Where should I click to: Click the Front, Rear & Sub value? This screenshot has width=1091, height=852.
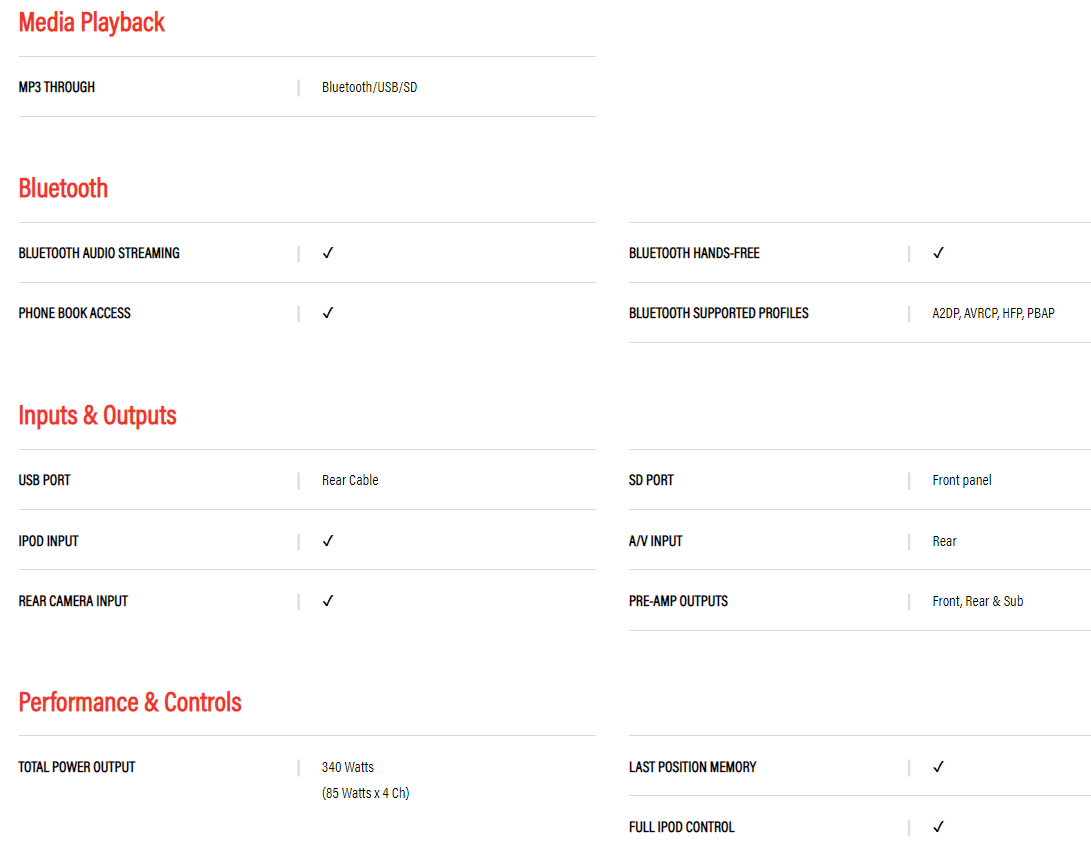977,601
